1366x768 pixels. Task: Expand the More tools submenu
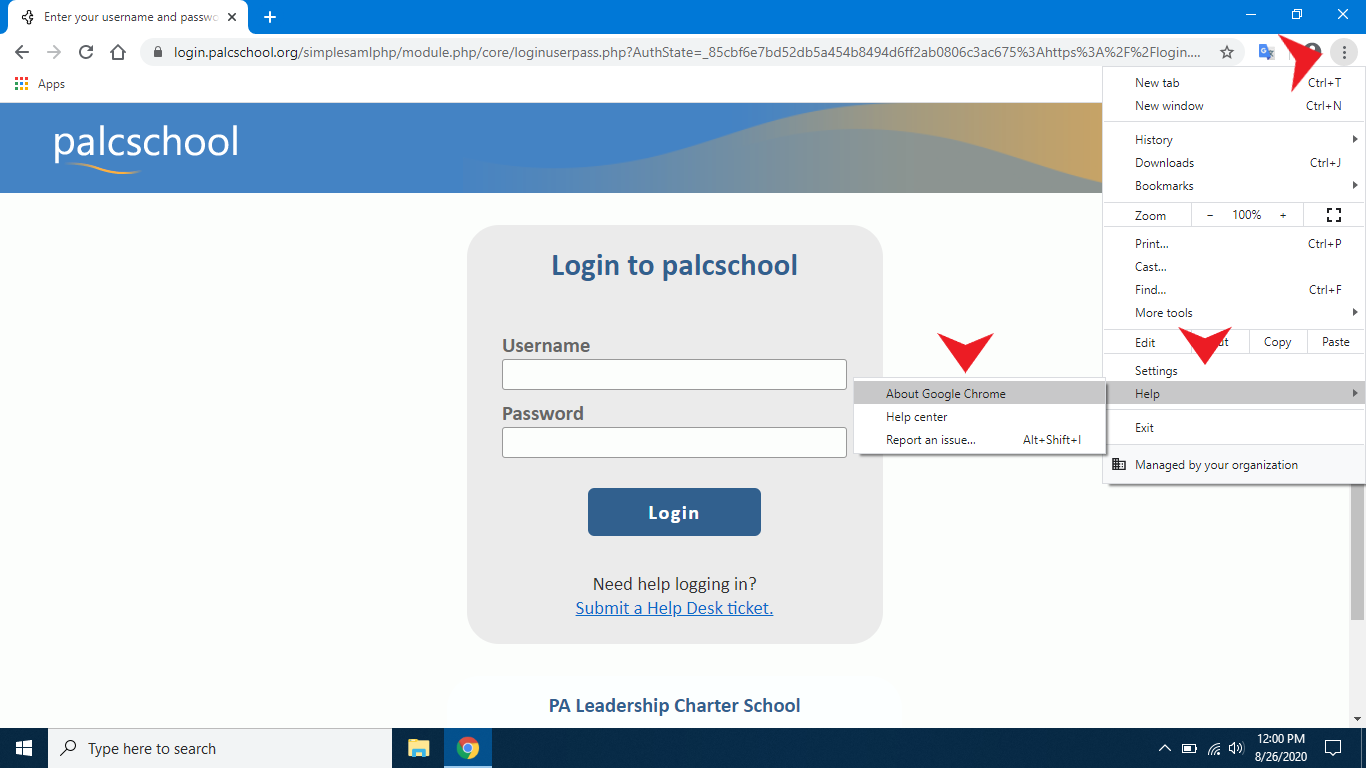[x=1234, y=313]
